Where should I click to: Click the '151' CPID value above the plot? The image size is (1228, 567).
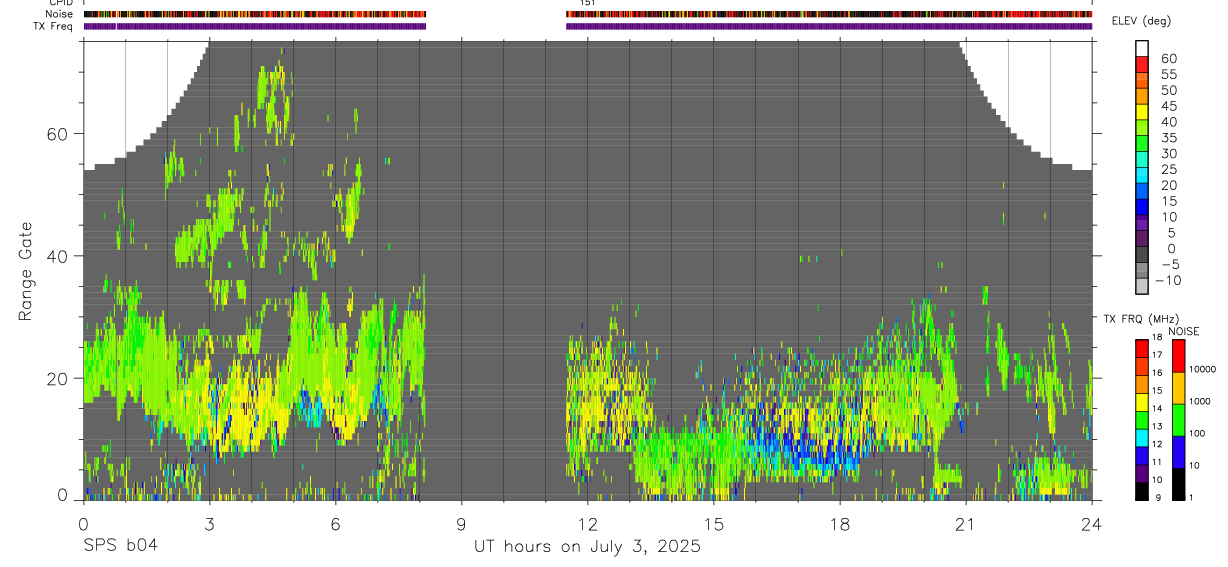pyautogui.click(x=588, y=3)
